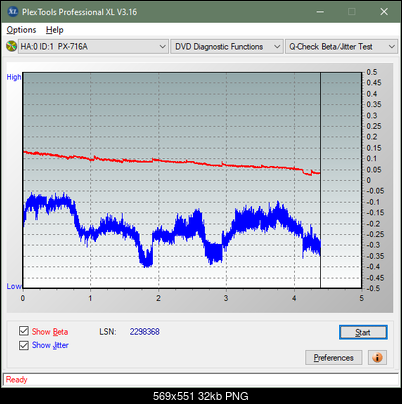
Task: Click the red beta curve on the graph
Action: tap(173, 162)
